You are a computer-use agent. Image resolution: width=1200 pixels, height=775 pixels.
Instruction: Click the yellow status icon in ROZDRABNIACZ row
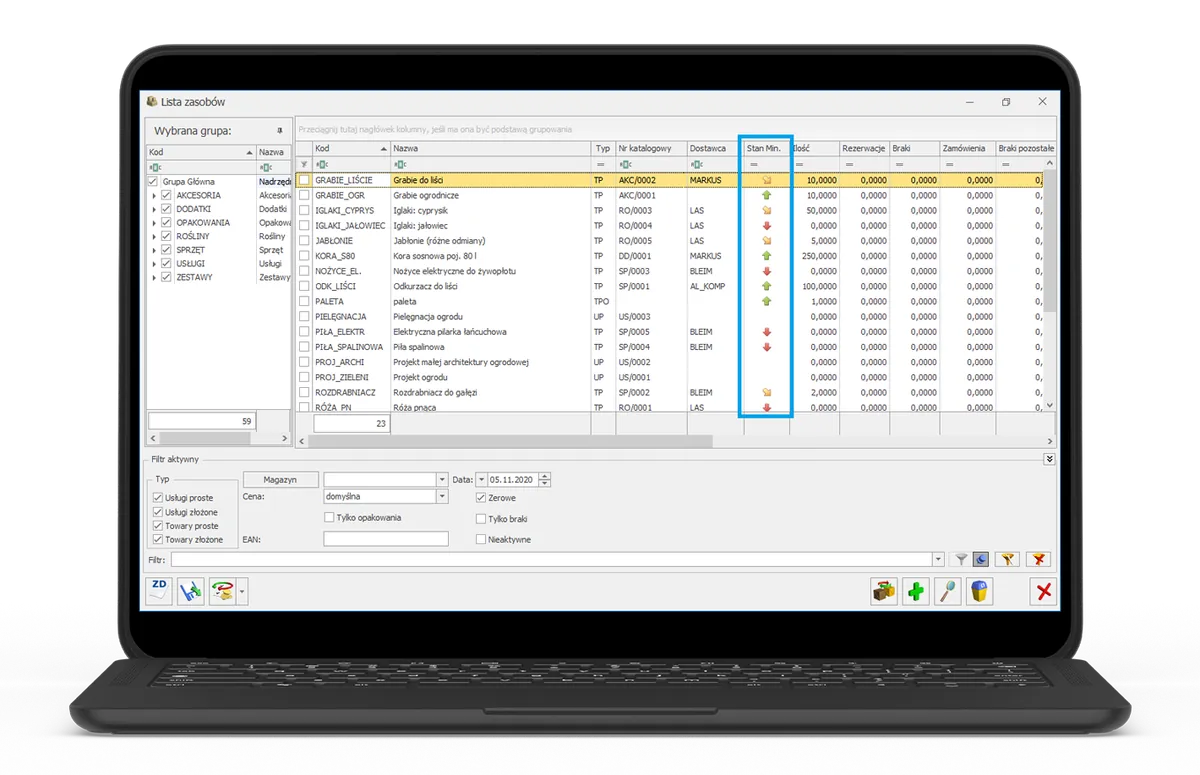click(x=767, y=392)
